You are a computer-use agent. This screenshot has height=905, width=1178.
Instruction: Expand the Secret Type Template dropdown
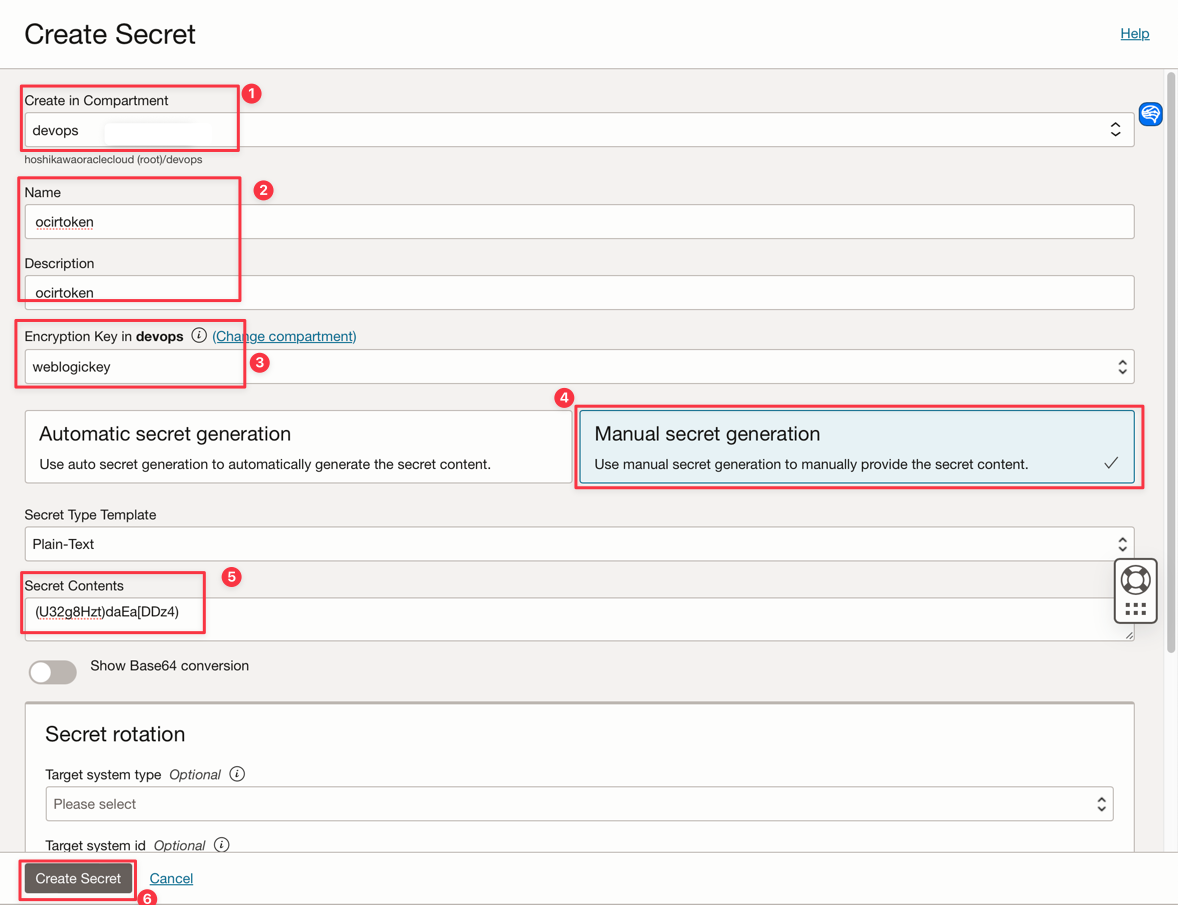click(x=578, y=544)
